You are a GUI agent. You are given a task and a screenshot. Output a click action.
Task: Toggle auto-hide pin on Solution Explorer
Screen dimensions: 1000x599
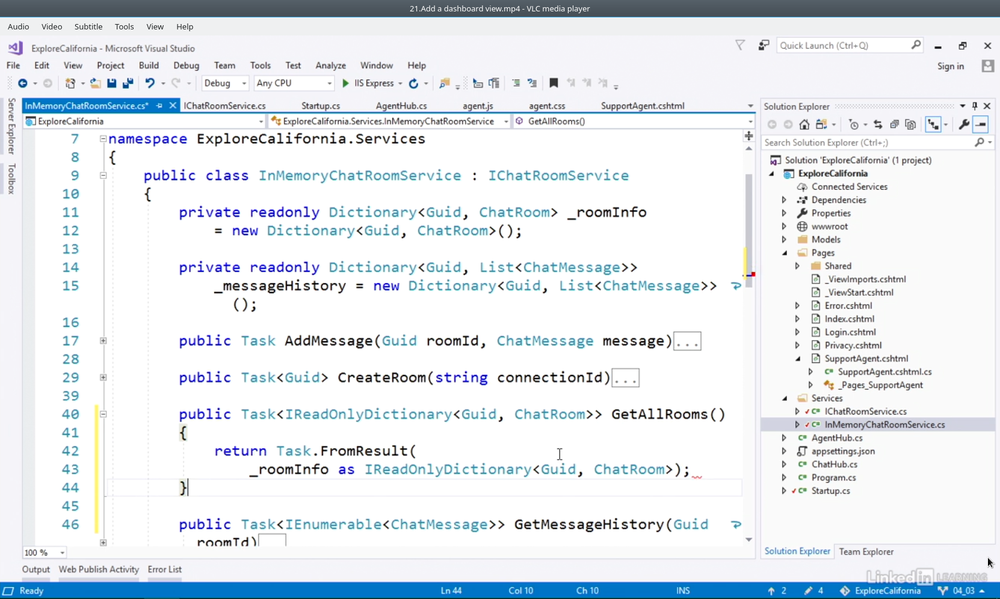pyautogui.click(x=974, y=106)
